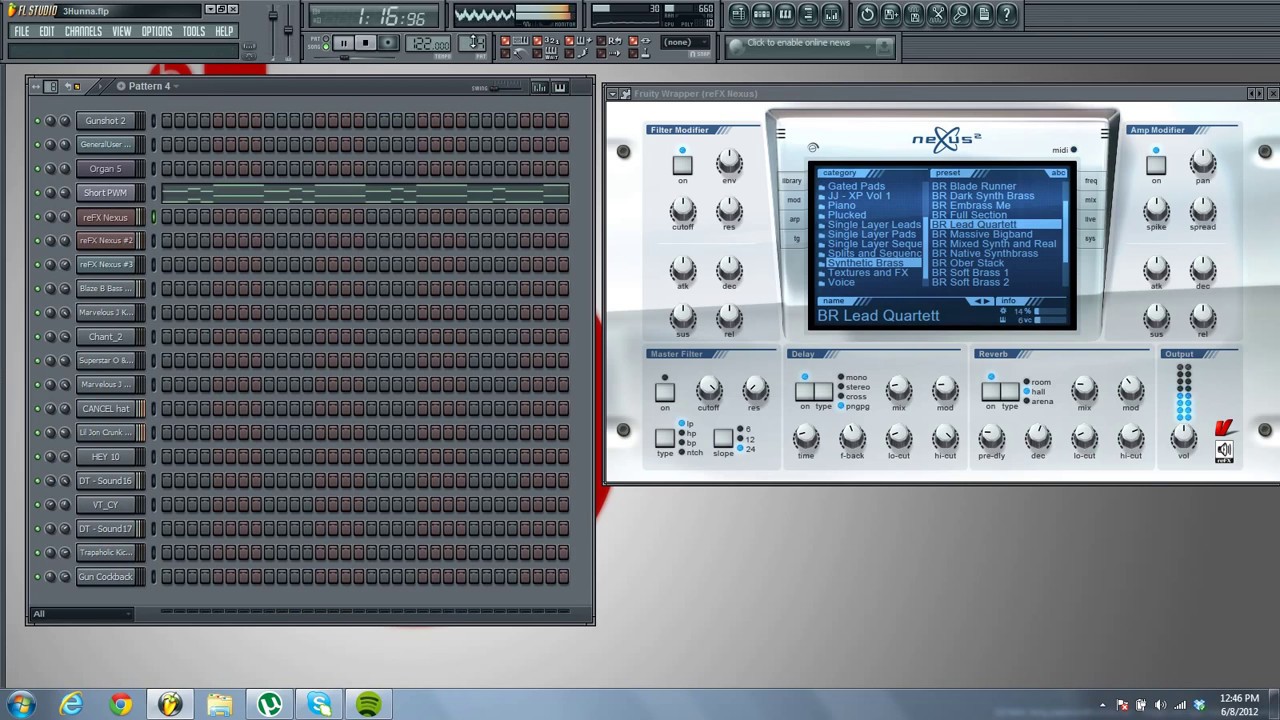
Task: Click the undo history icon
Action: [867, 14]
